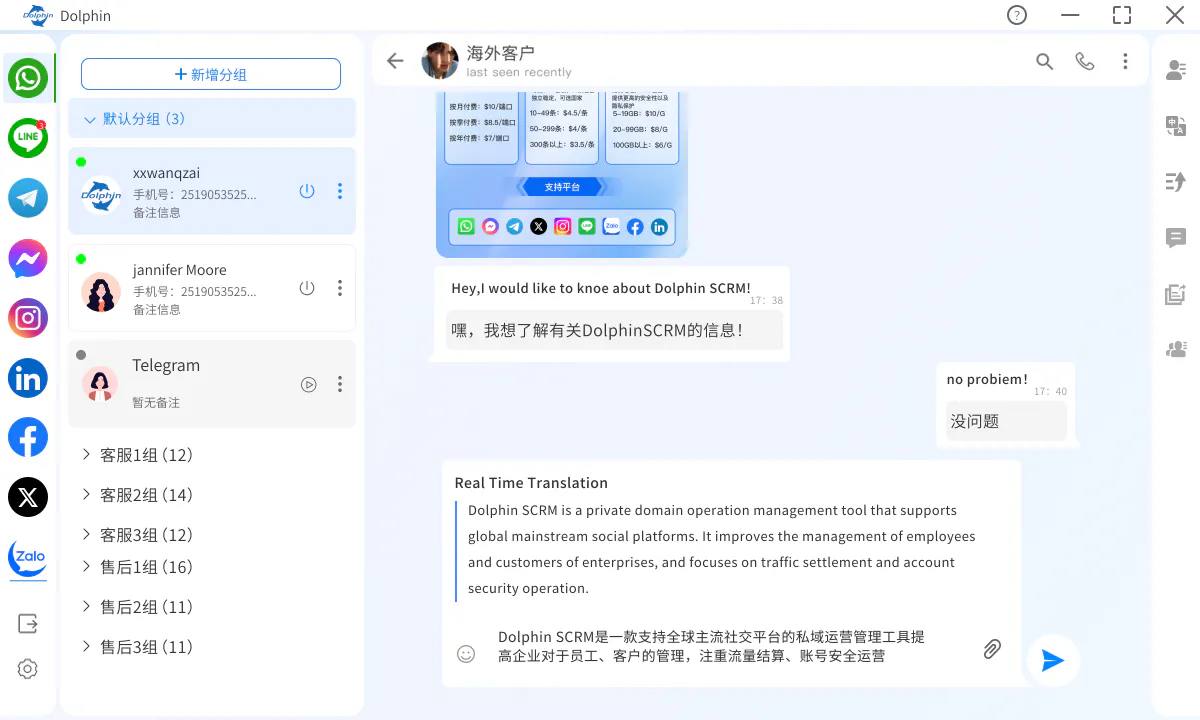Viewport: 1200px width, 720px height.
Task: Click the Chinese message input text
Action: tap(711, 646)
